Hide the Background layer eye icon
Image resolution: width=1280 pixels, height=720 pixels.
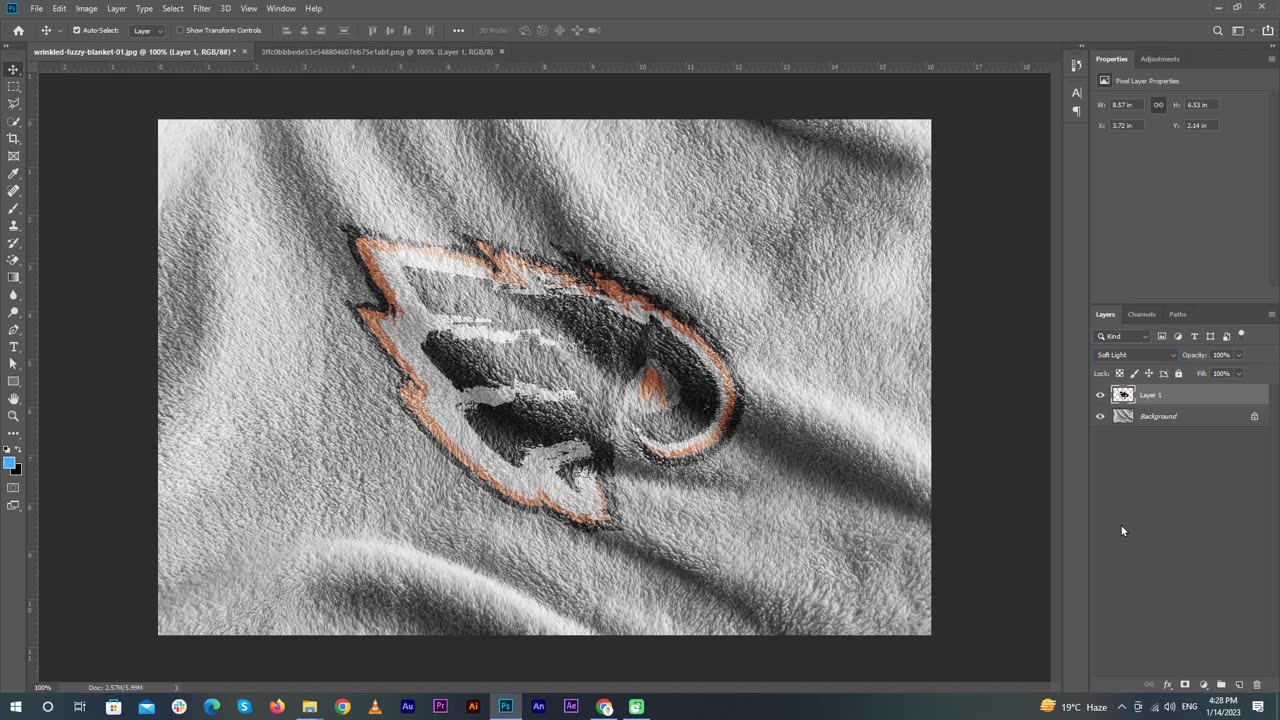1100,416
